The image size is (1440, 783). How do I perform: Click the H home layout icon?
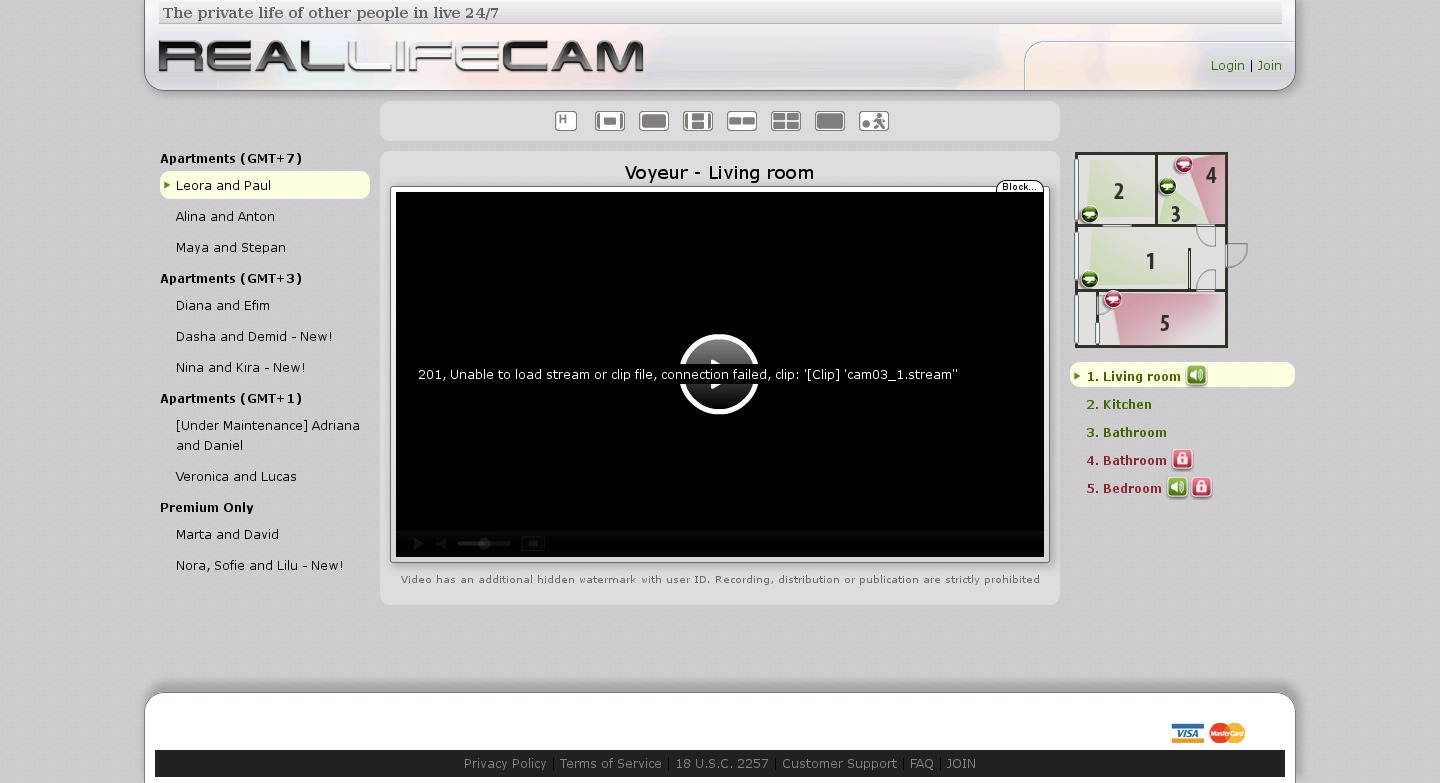click(x=566, y=121)
